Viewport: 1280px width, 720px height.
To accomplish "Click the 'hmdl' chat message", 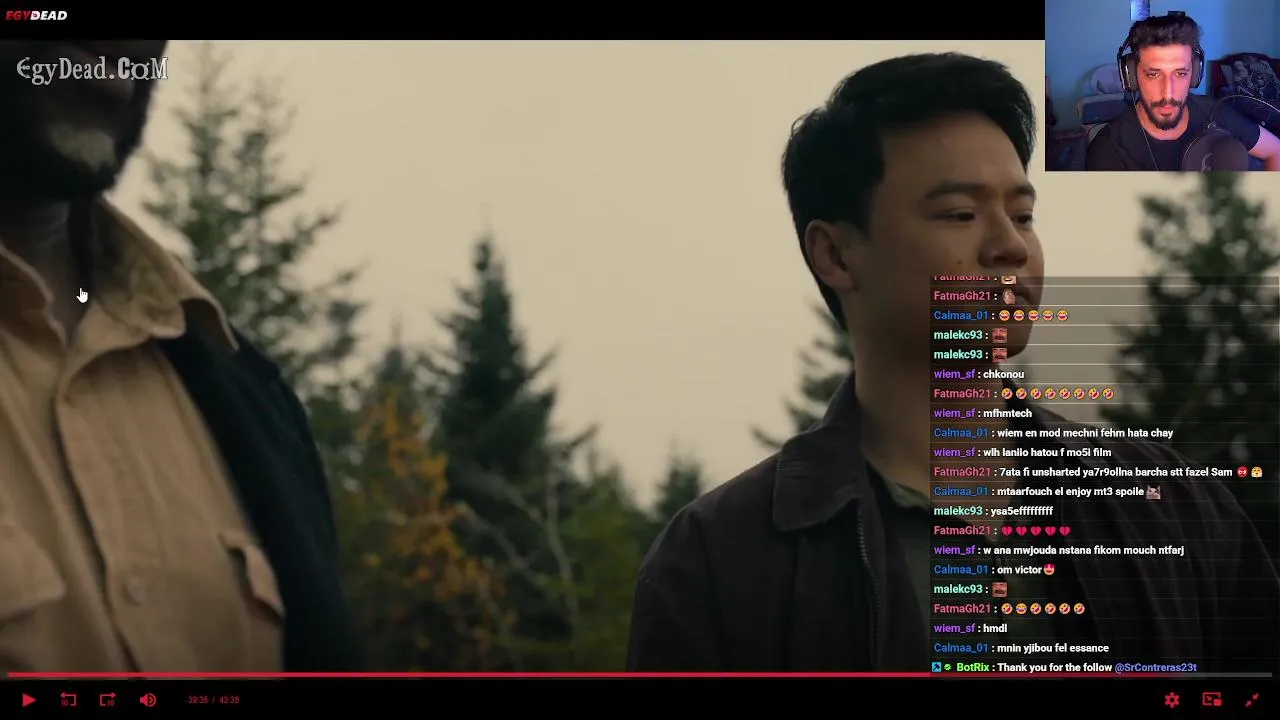I will pyautogui.click(x=970, y=628).
